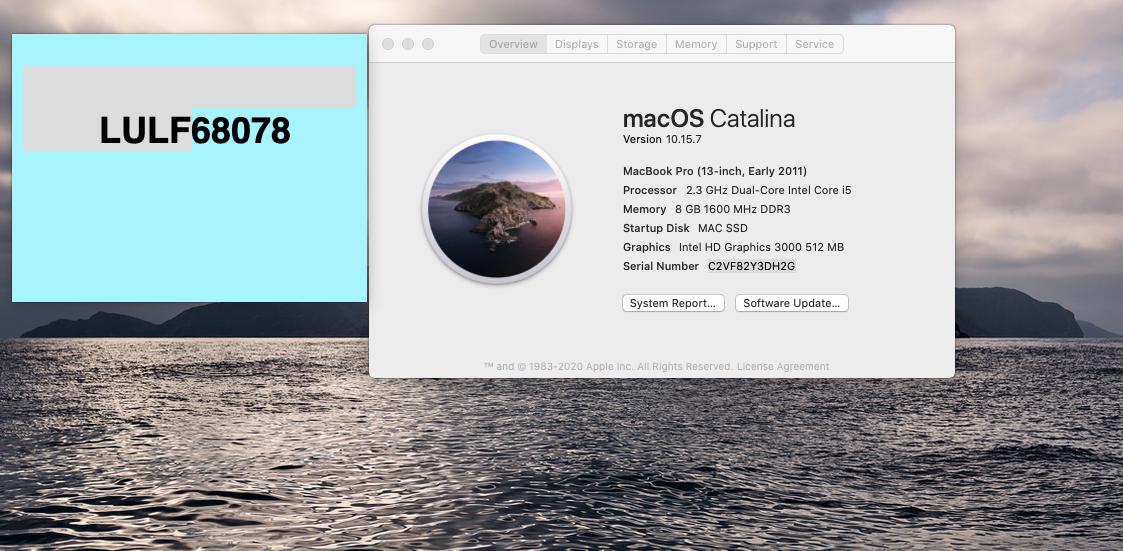Open the Storage tab

(x=637, y=44)
